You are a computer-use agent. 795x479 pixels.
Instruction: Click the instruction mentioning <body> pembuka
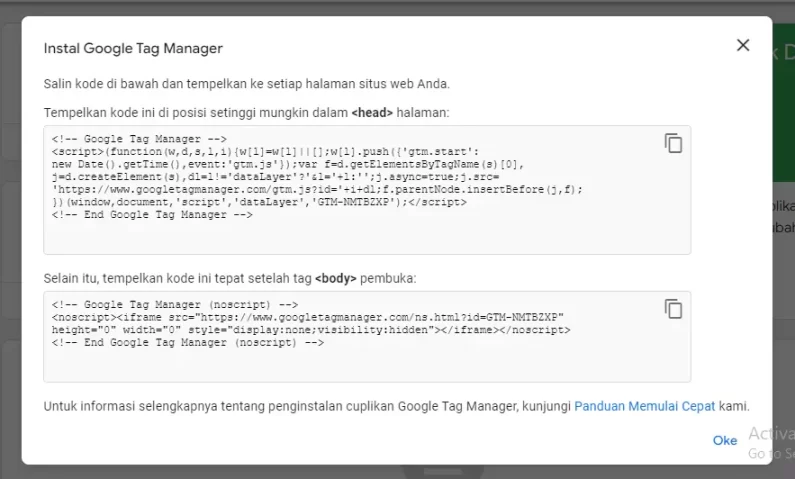pos(230,278)
